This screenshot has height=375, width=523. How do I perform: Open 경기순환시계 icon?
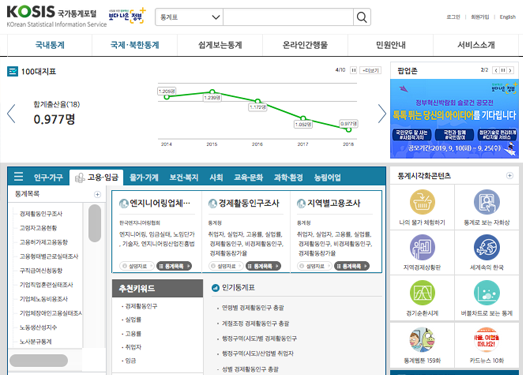(x=422, y=293)
